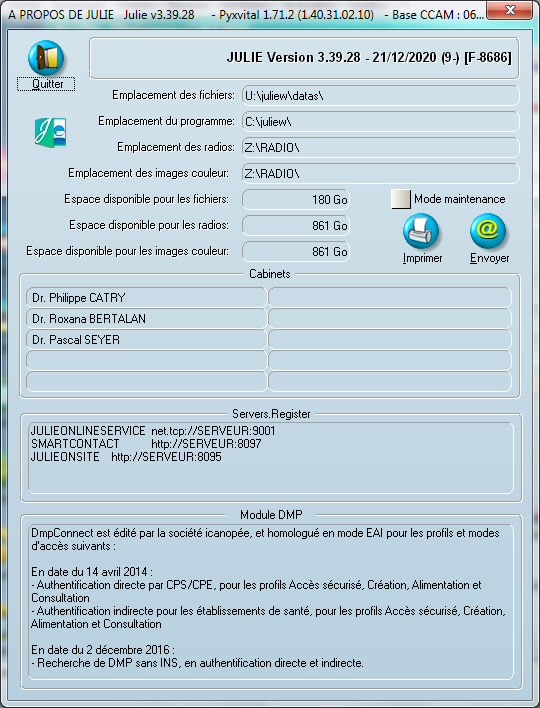540x708 pixels.
Task: Select Dr. Pascal SEYER cabinet entry
Action: click(x=147, y=340)
